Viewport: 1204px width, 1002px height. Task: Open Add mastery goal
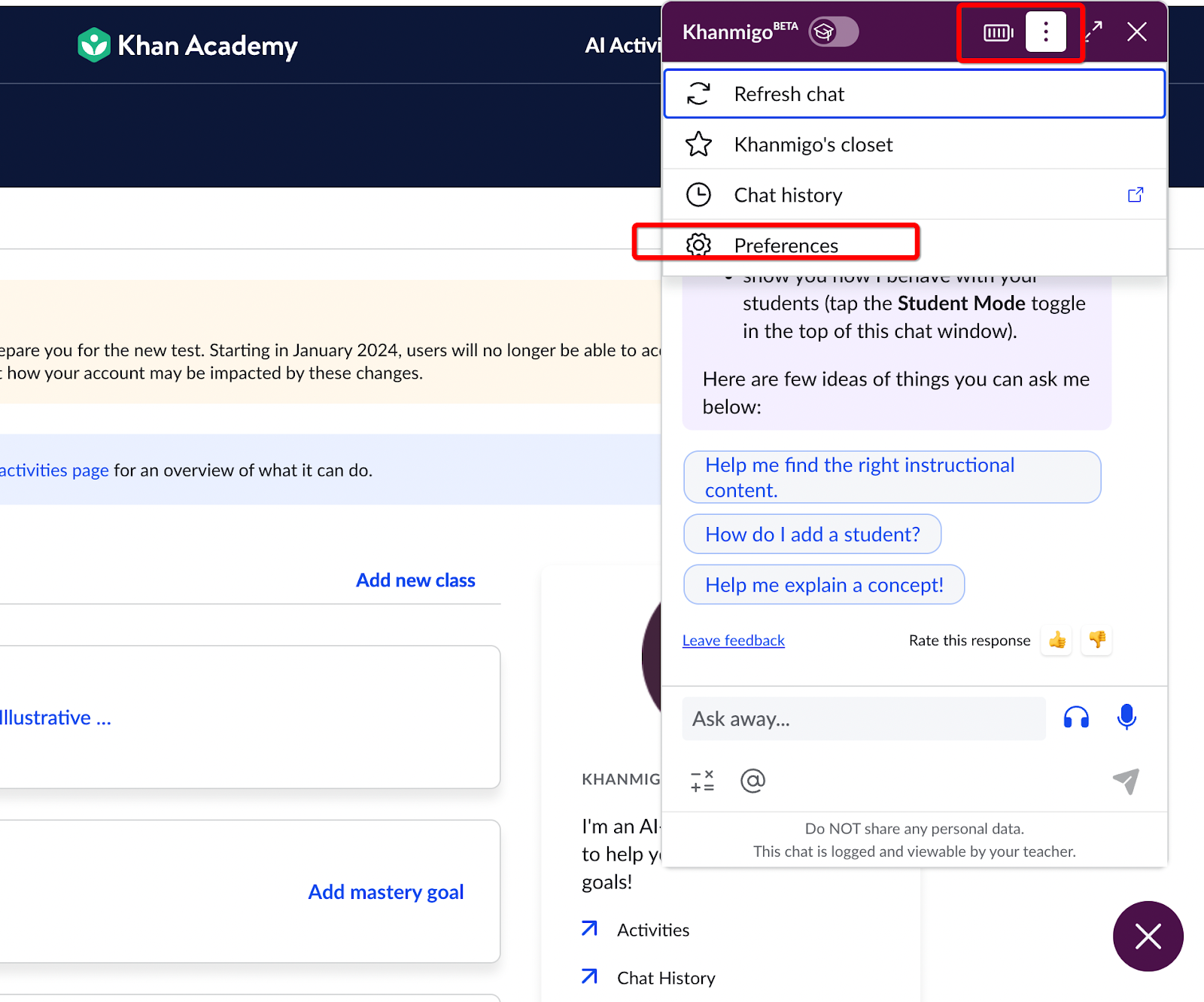385,891
